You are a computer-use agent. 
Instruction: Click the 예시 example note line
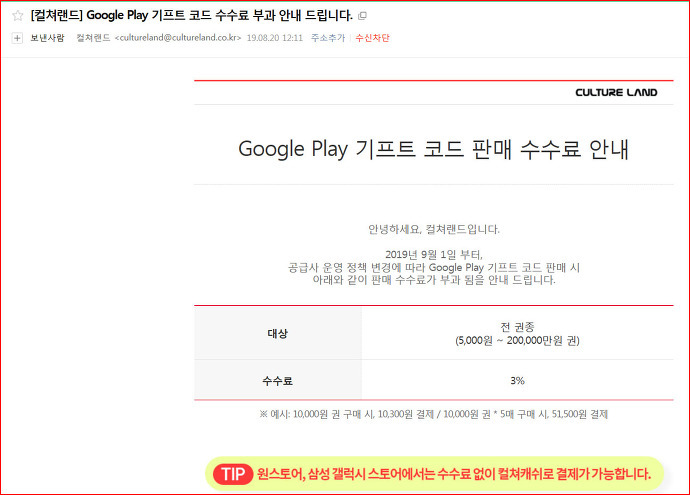(x=433, y=414)
